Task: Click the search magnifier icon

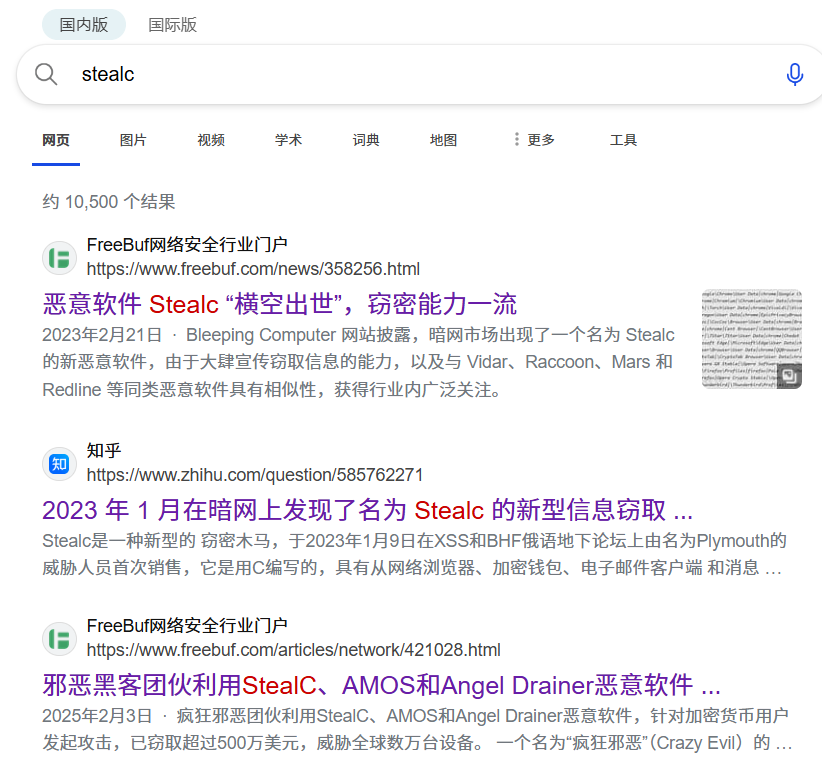Action: (46, 74)
